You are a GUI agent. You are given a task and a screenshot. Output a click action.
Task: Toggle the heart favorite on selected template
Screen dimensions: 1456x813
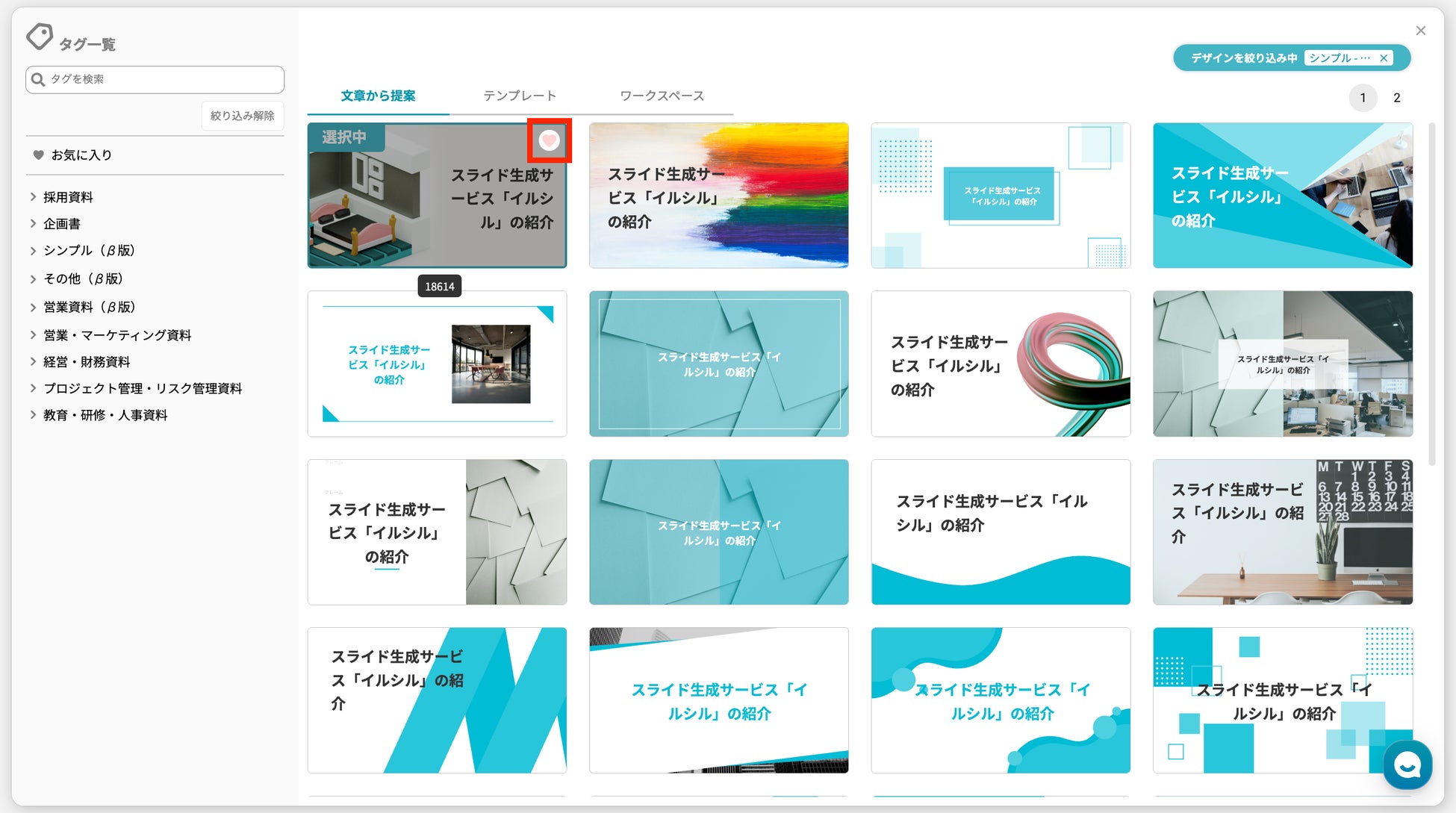(x=549, y=140)
